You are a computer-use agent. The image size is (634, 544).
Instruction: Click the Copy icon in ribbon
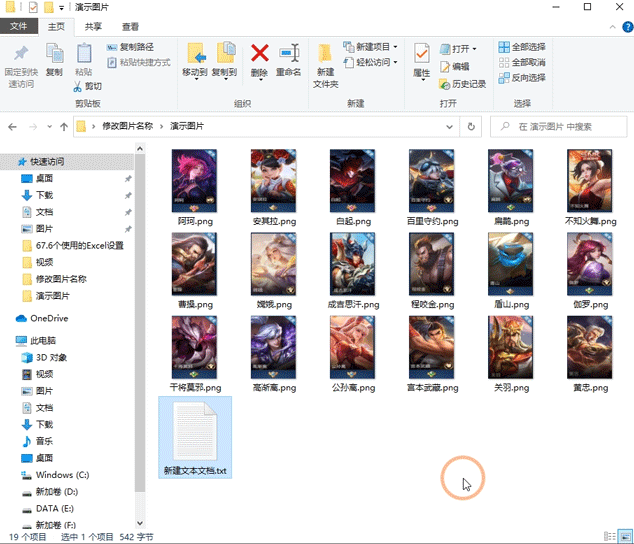click(x=54, y=53)
